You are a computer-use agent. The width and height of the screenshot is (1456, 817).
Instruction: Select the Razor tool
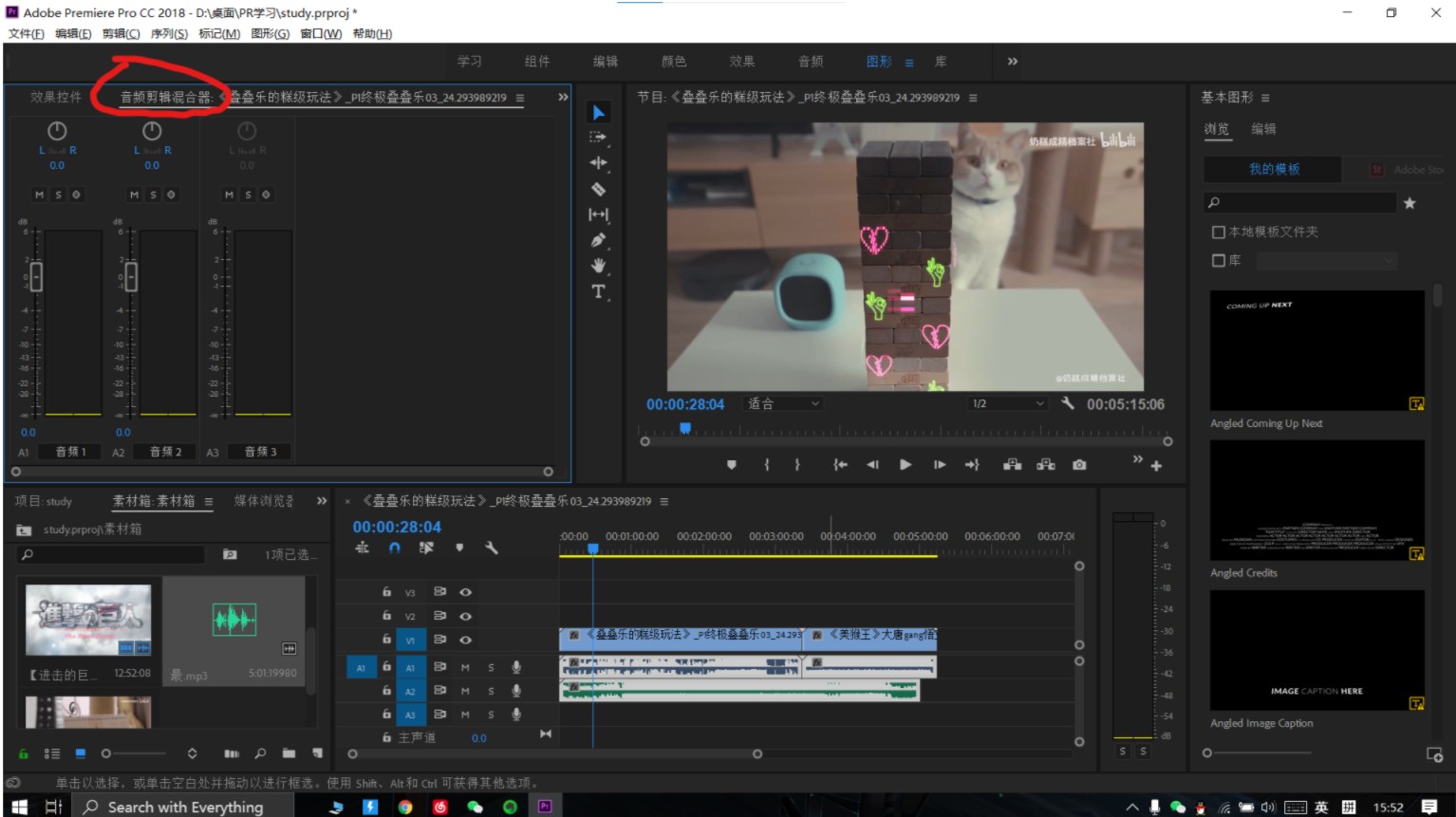pos(598,189)
